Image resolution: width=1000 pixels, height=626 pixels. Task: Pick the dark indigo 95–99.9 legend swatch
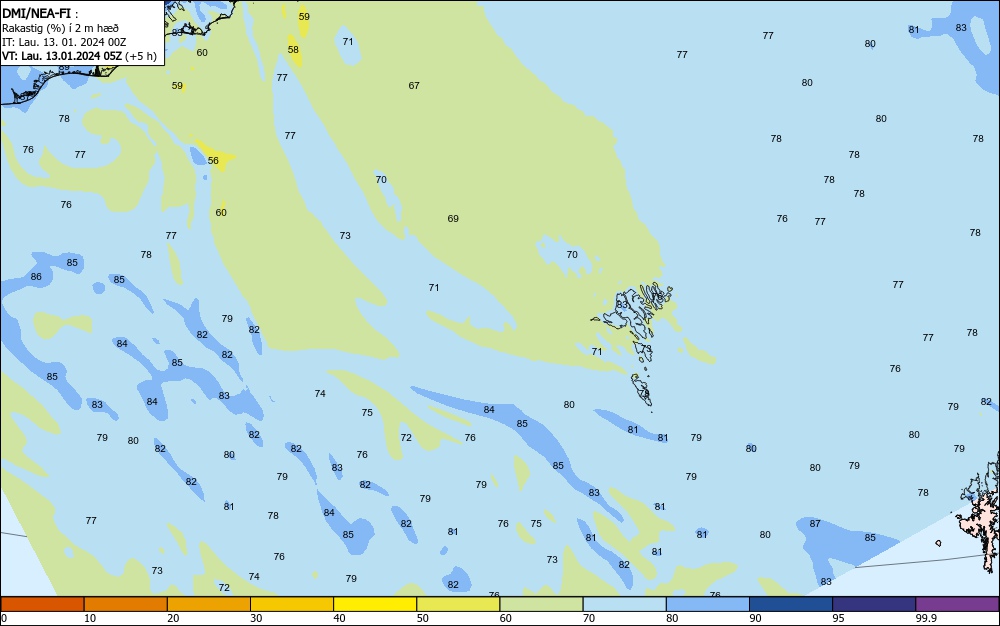pyautogui.click(x=874, y=604)
